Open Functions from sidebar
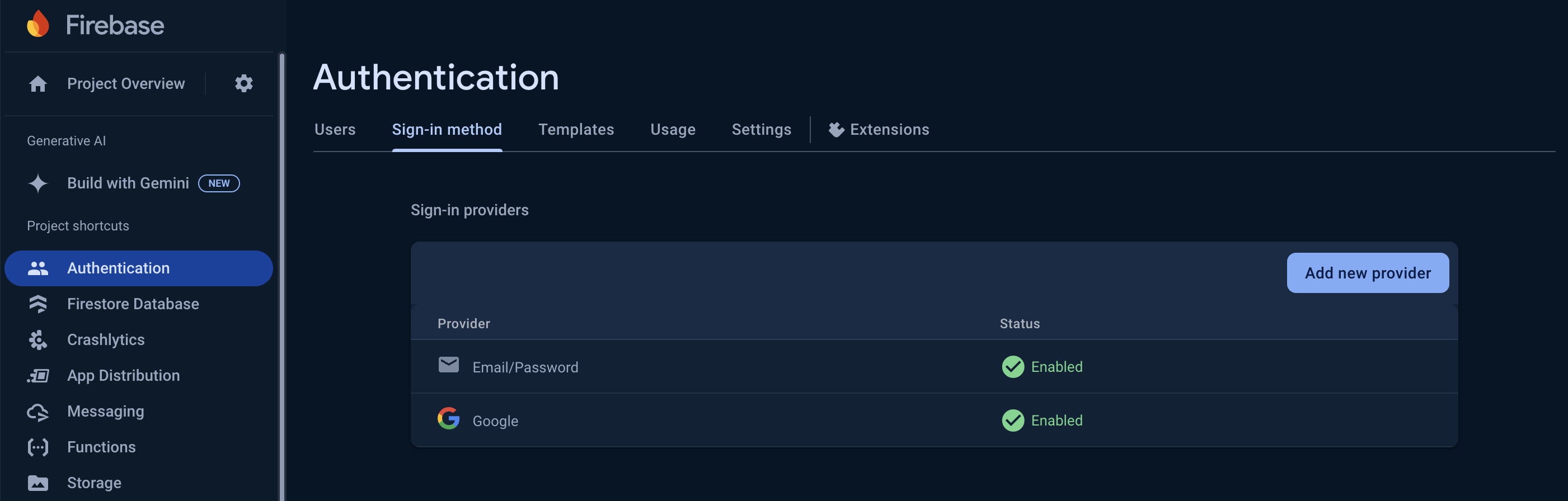 coord(101,447)
